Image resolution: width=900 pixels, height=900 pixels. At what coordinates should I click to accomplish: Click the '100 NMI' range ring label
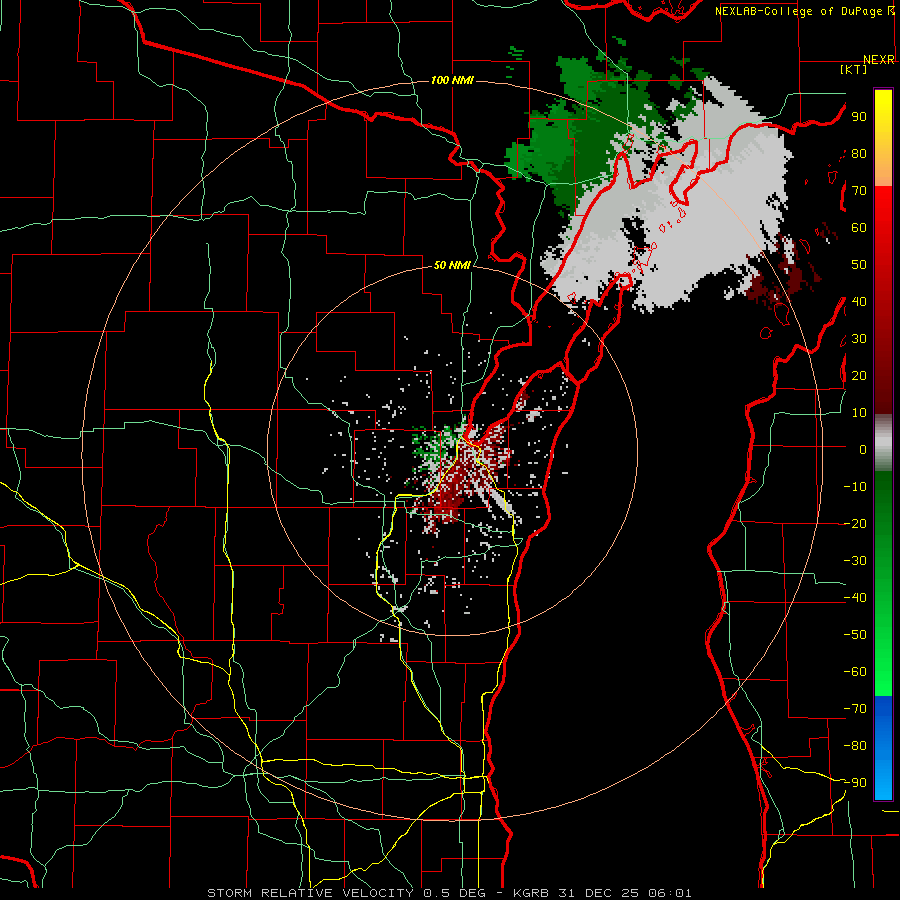click(x=452, y=80)
